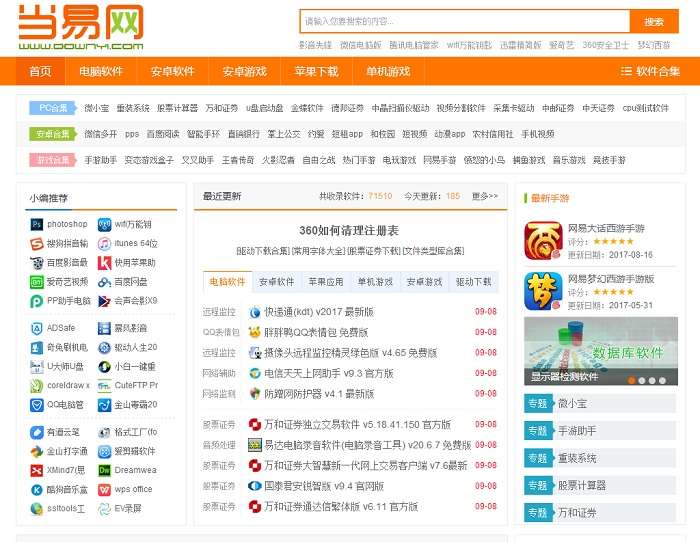Click the 快用苹果助 icon
Screen dimensions: 700x542
point(104,263)
